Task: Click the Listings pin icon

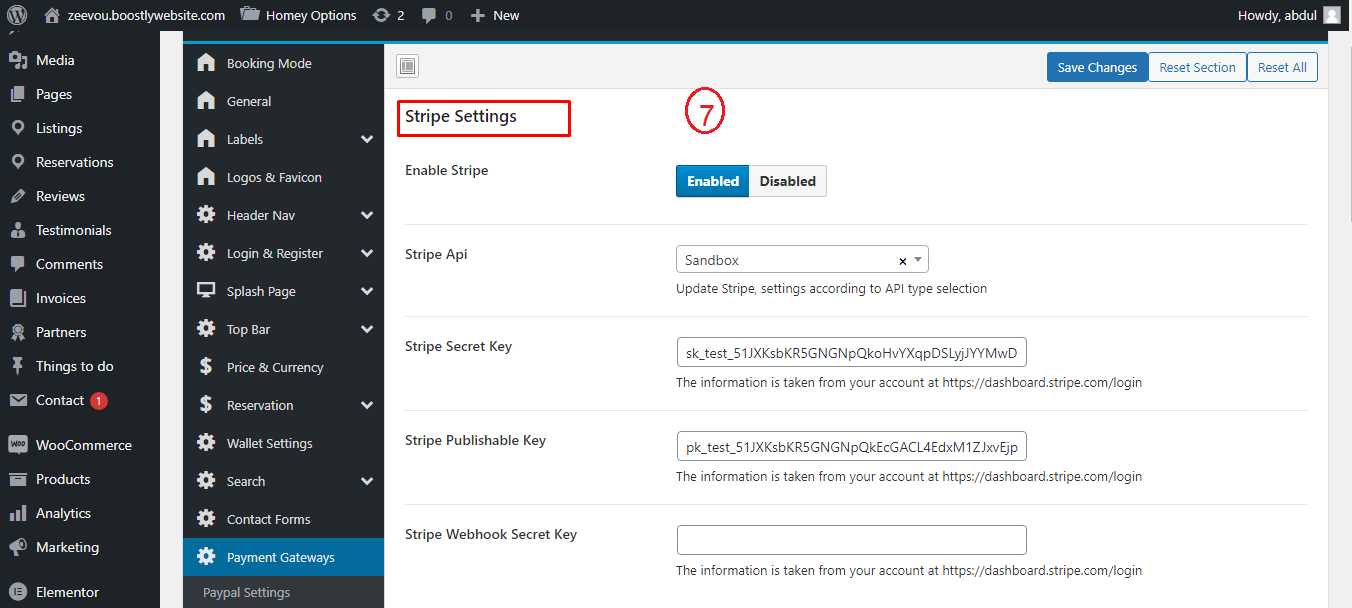Action: click(x=18, y=128)
